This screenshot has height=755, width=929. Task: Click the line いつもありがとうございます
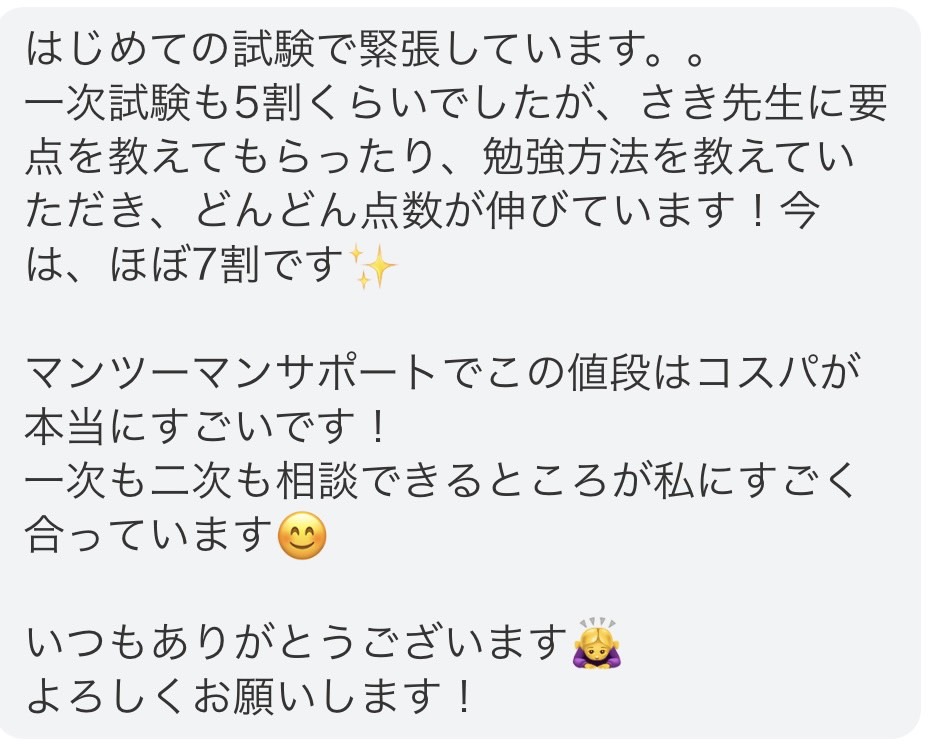(x=297, y=643)
